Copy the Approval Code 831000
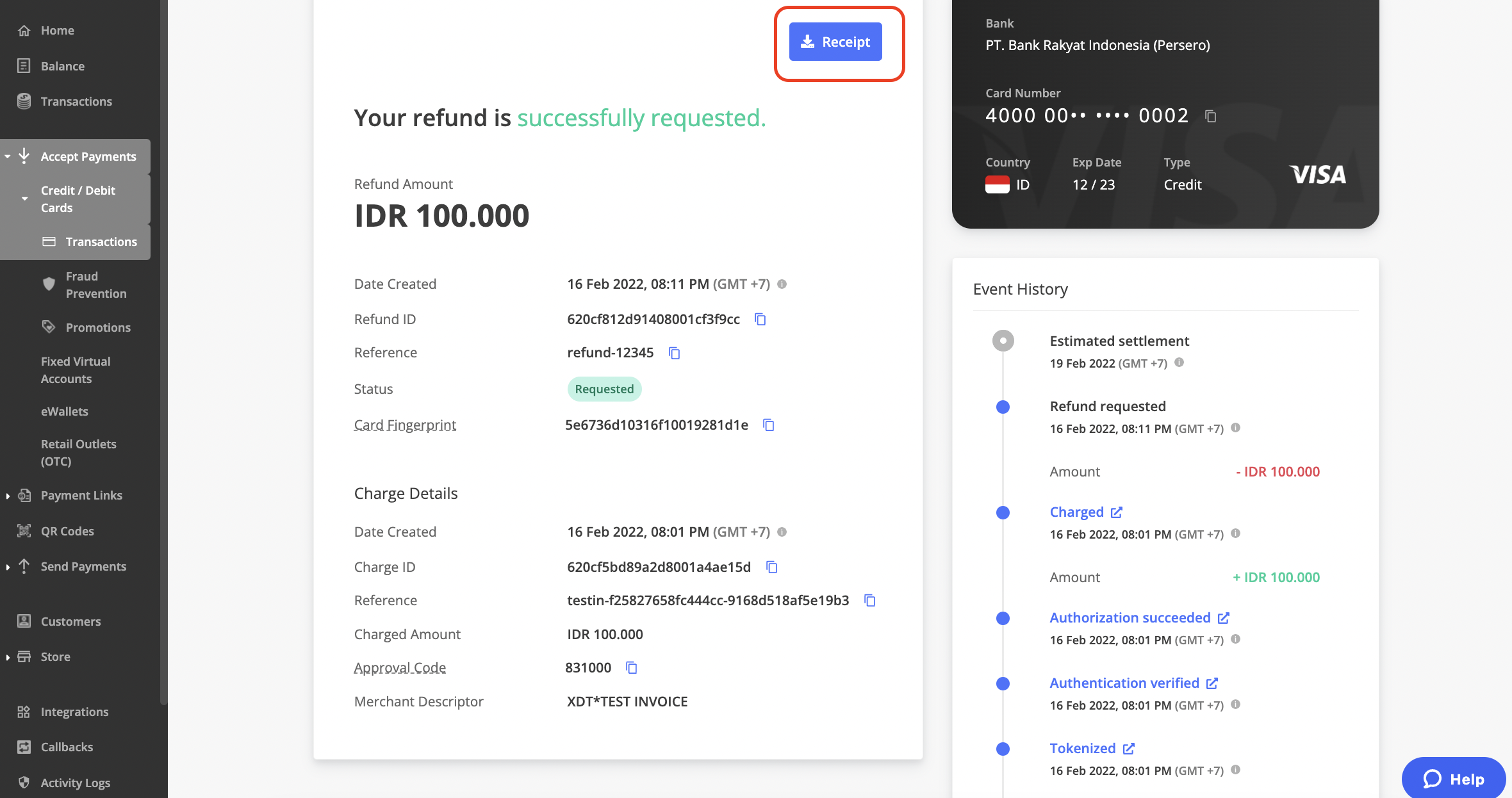The width and height of the screenshot is (1512, 798). (x=631, y=667)
